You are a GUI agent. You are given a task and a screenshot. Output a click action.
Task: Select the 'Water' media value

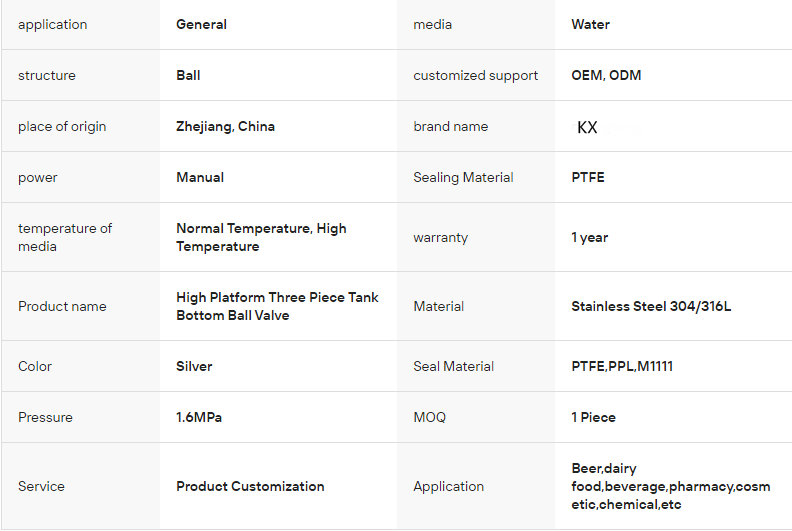click(x=590, y=24)
